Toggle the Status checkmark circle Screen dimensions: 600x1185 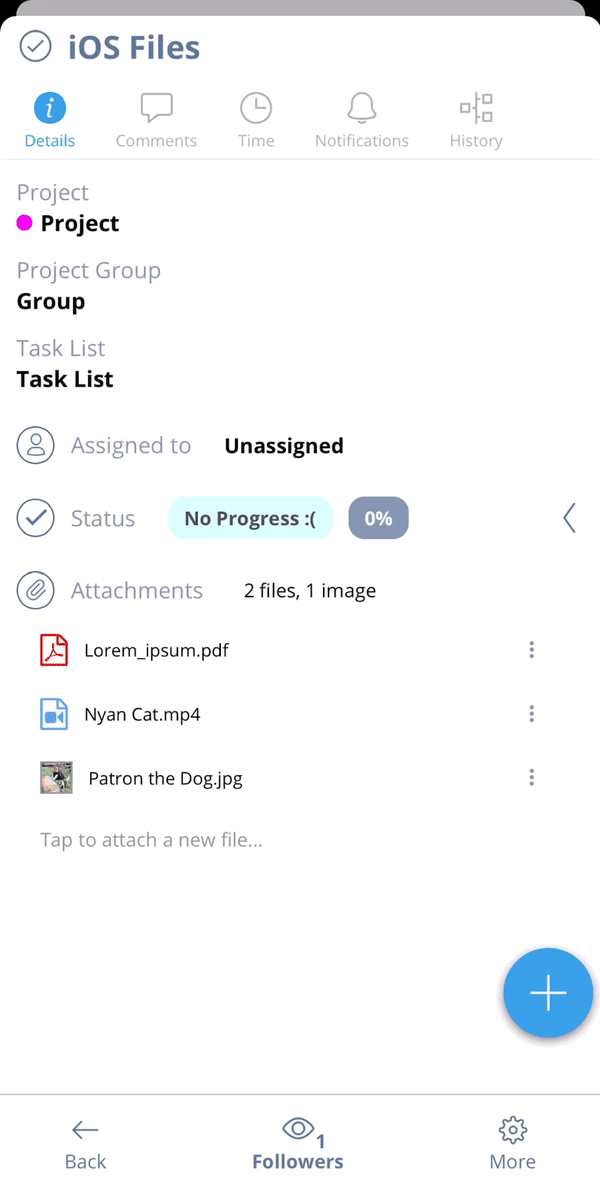[36, 518]
